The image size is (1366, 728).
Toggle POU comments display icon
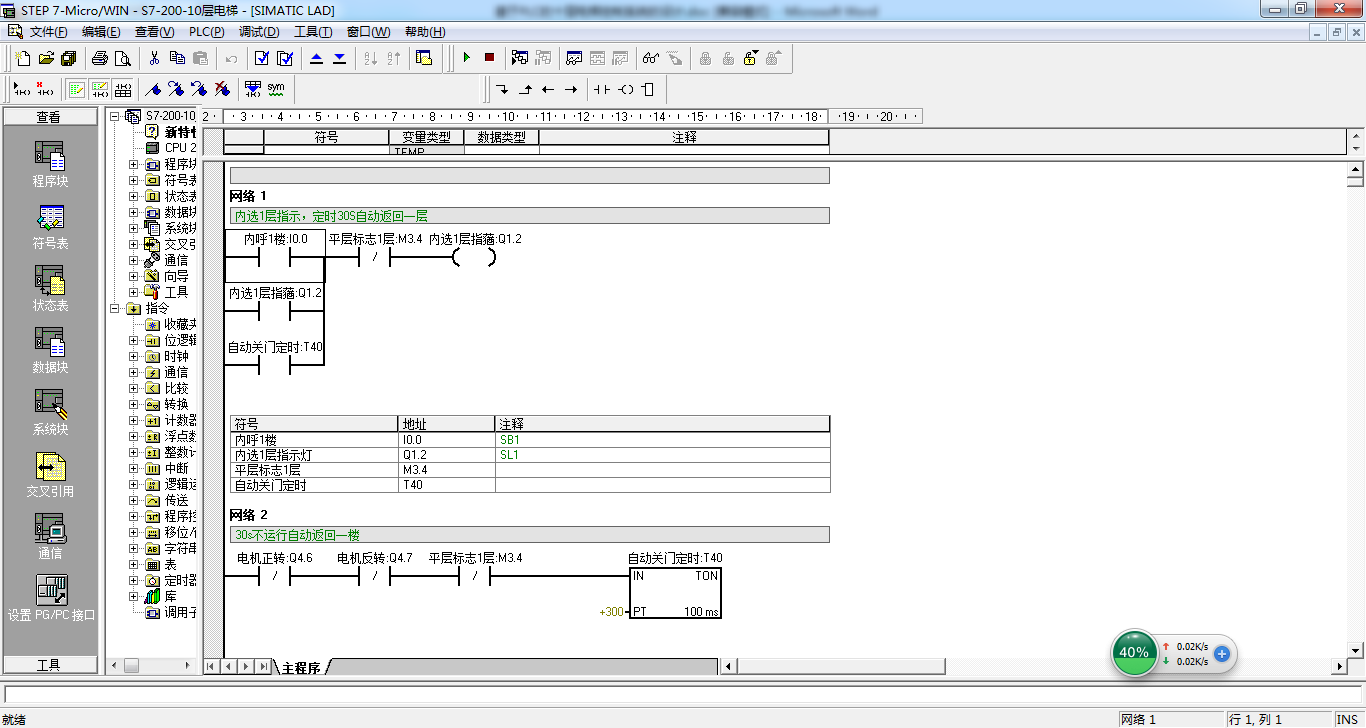[x=76, y=89]
